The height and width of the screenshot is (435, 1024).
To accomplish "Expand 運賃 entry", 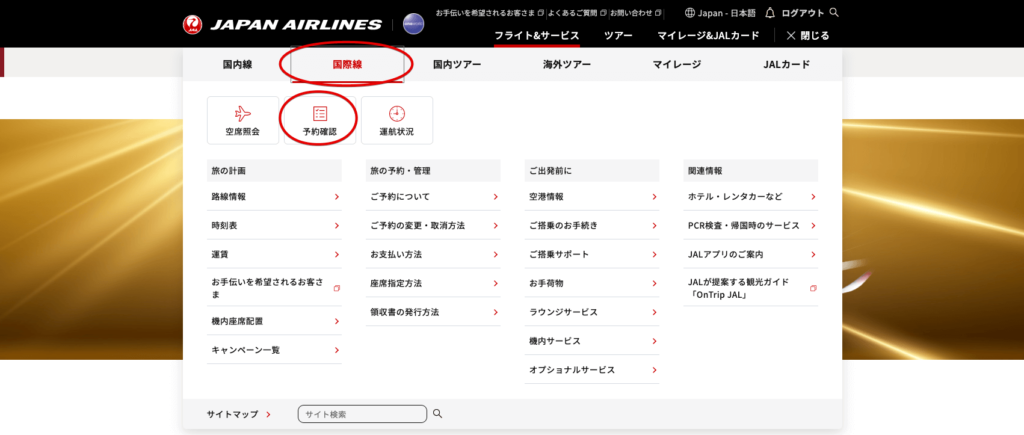I will pos(274,254).
